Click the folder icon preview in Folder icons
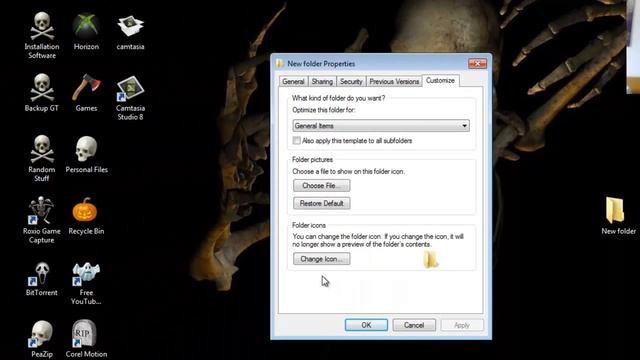Screen dimensions: 640x360 click(x=431, y=260)
